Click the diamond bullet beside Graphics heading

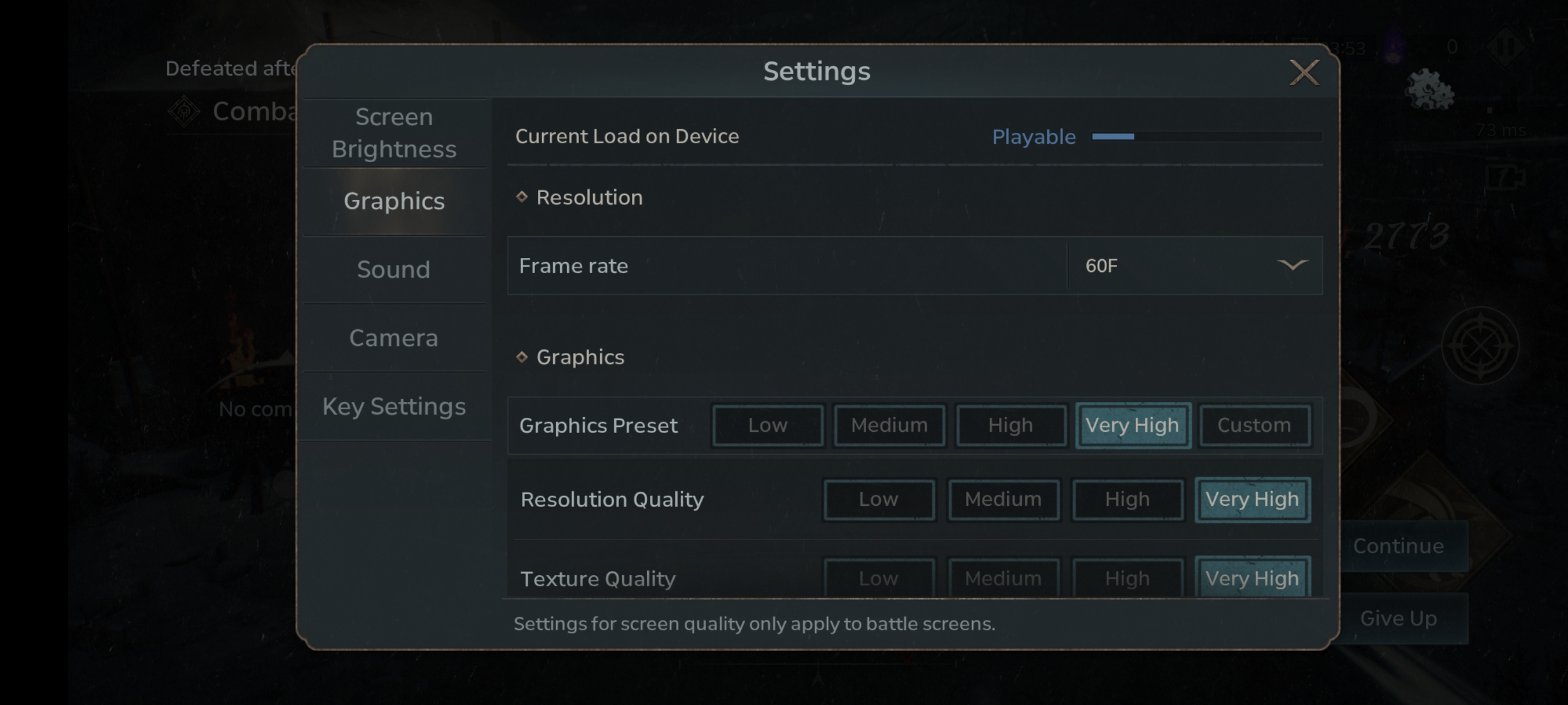[521, 357]
